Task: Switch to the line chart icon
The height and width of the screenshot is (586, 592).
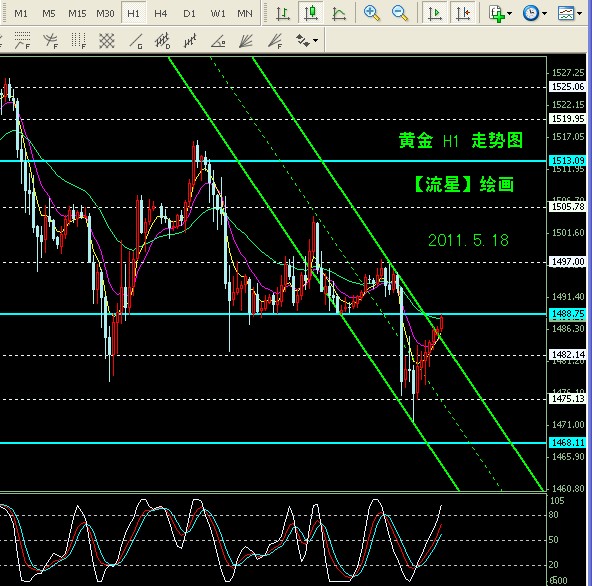Action: [339, 13]
